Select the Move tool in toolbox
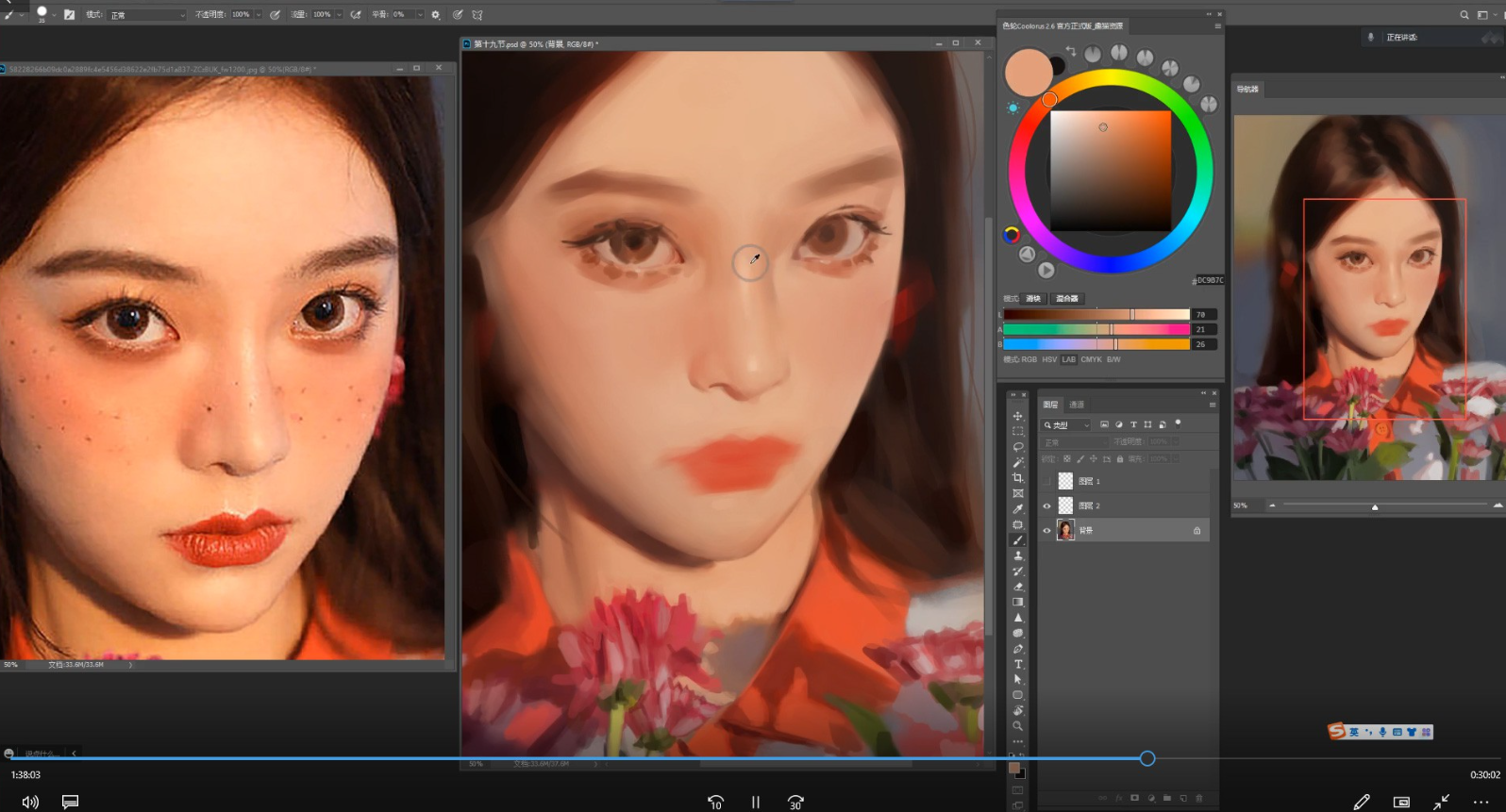1506x812 pixels. [x=1017, y=416]
